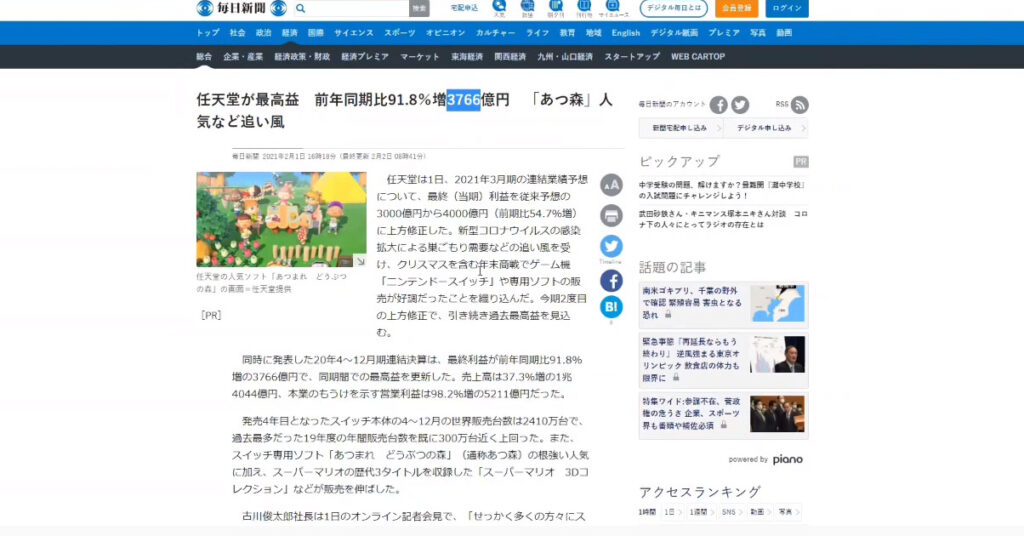Click the article text-size (A) icon
1024x536 pixels.
click(611, 185)
